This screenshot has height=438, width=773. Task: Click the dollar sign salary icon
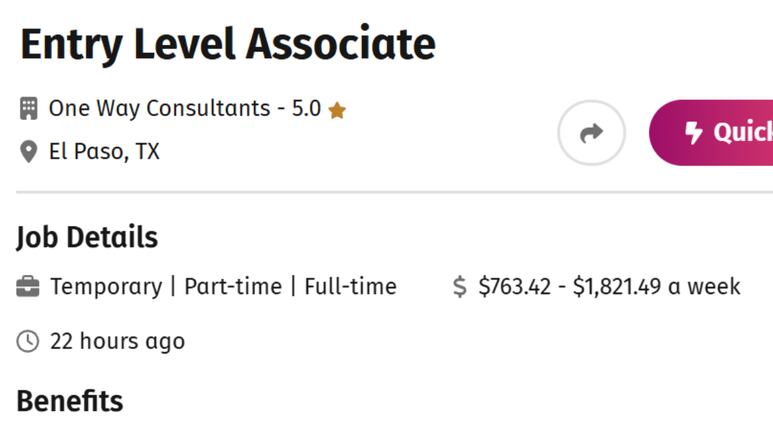pos(459,287)
